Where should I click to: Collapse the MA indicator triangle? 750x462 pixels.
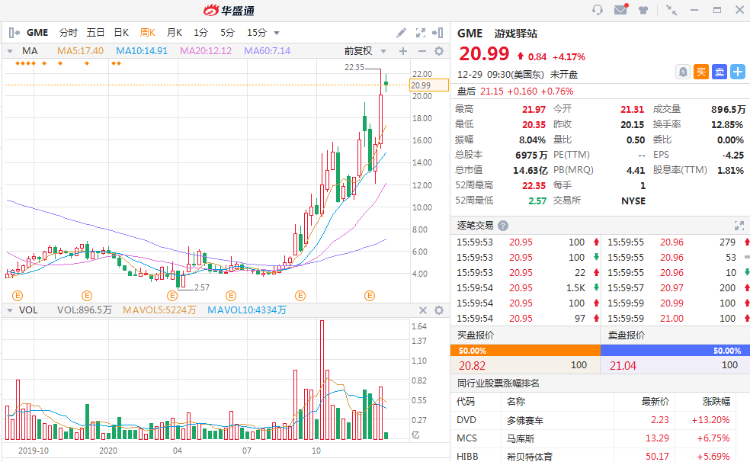point(10,51)
